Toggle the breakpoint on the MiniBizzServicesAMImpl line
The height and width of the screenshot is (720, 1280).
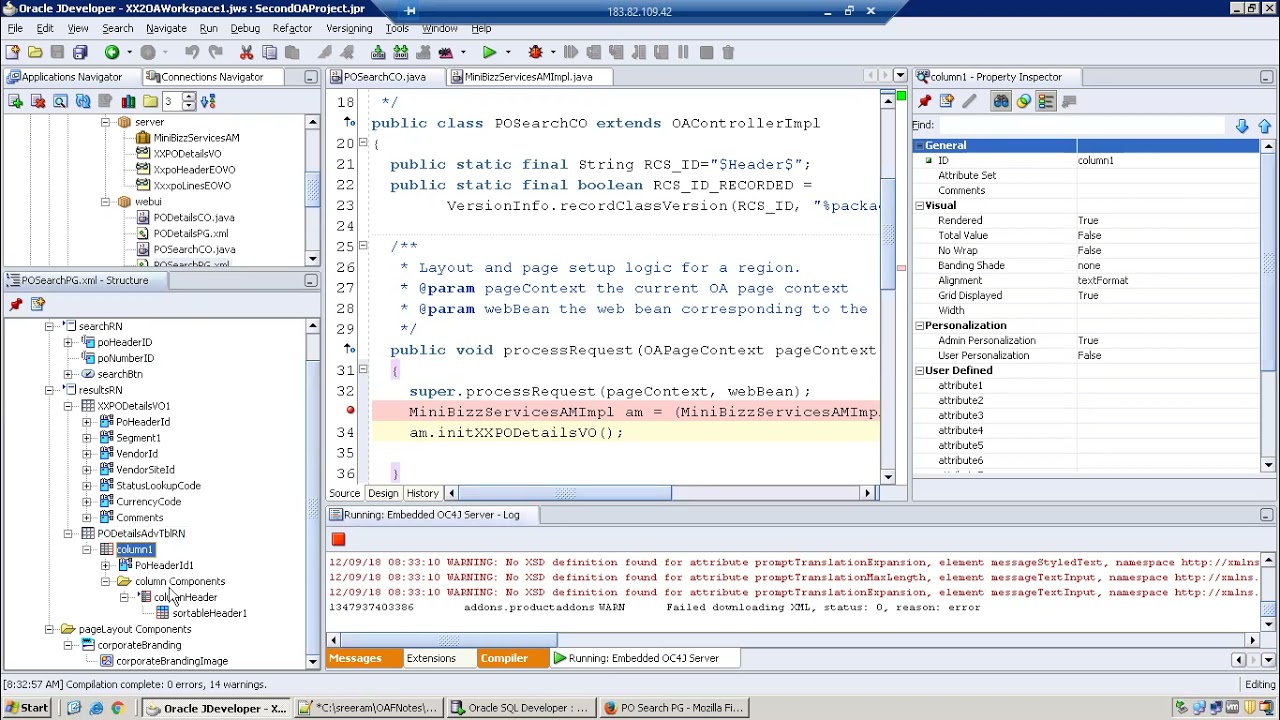click(x=350, y=411)
